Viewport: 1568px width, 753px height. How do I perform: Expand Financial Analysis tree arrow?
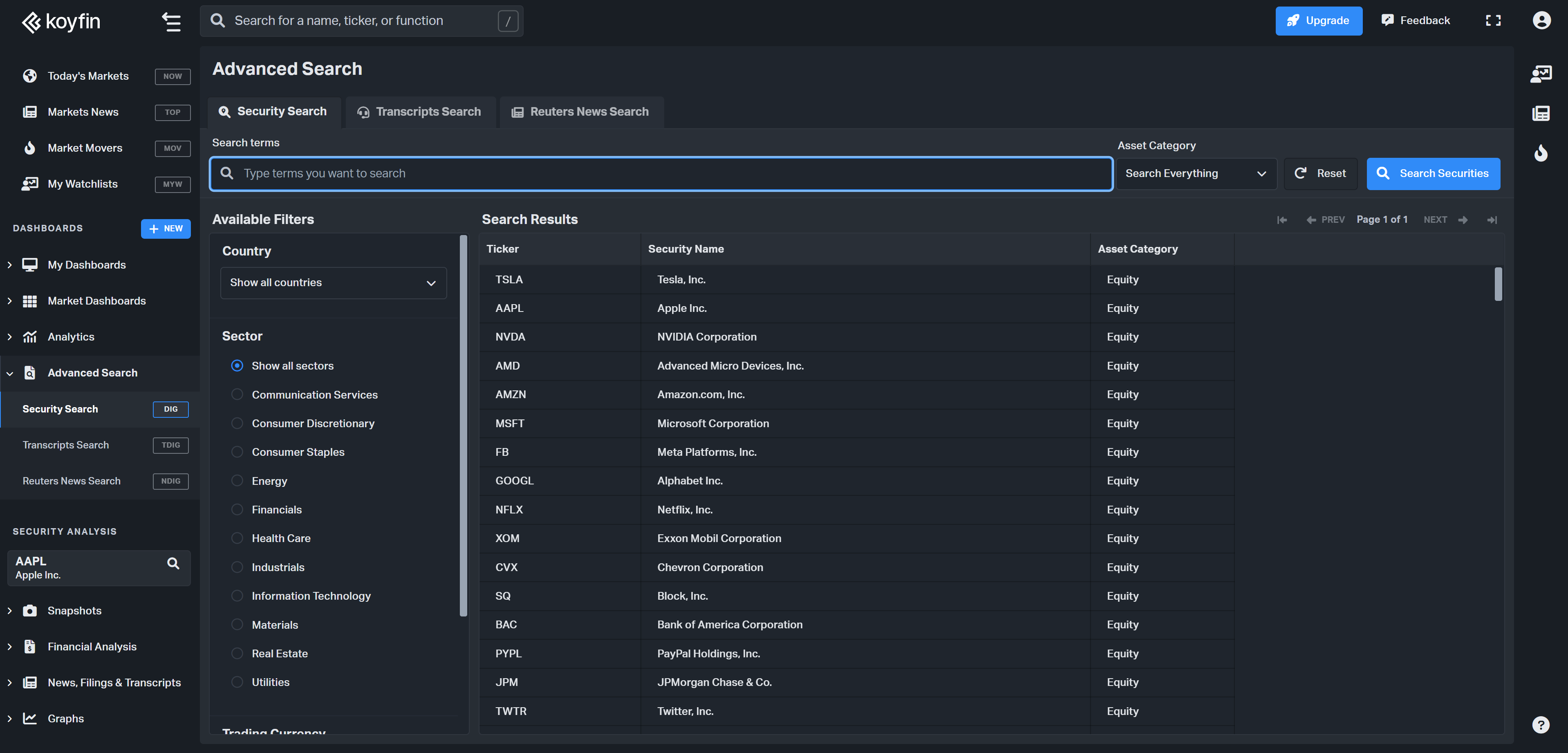tap(10, 646)
